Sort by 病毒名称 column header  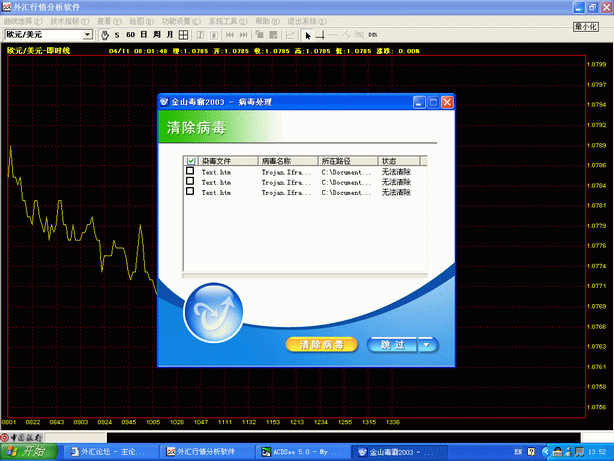click(288, 161)
